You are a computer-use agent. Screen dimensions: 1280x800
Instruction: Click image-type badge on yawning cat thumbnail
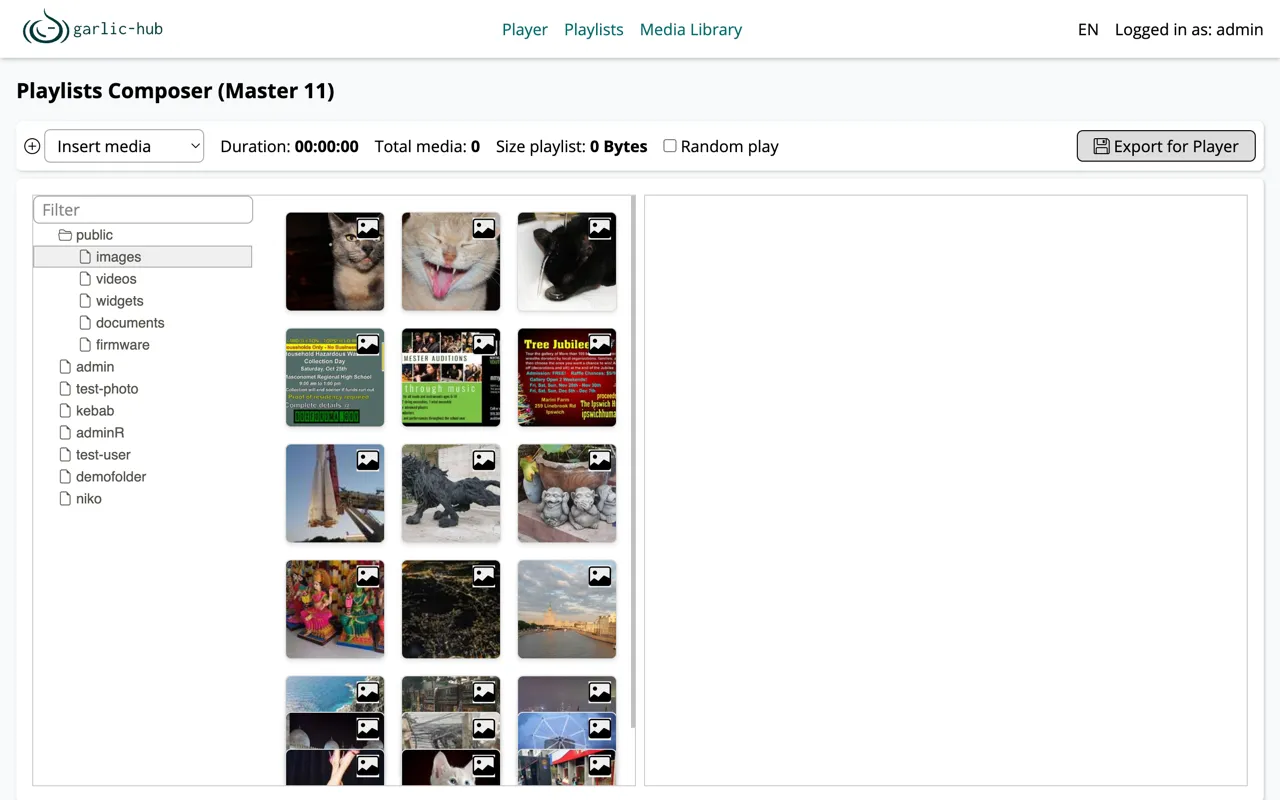pos(484,228)
